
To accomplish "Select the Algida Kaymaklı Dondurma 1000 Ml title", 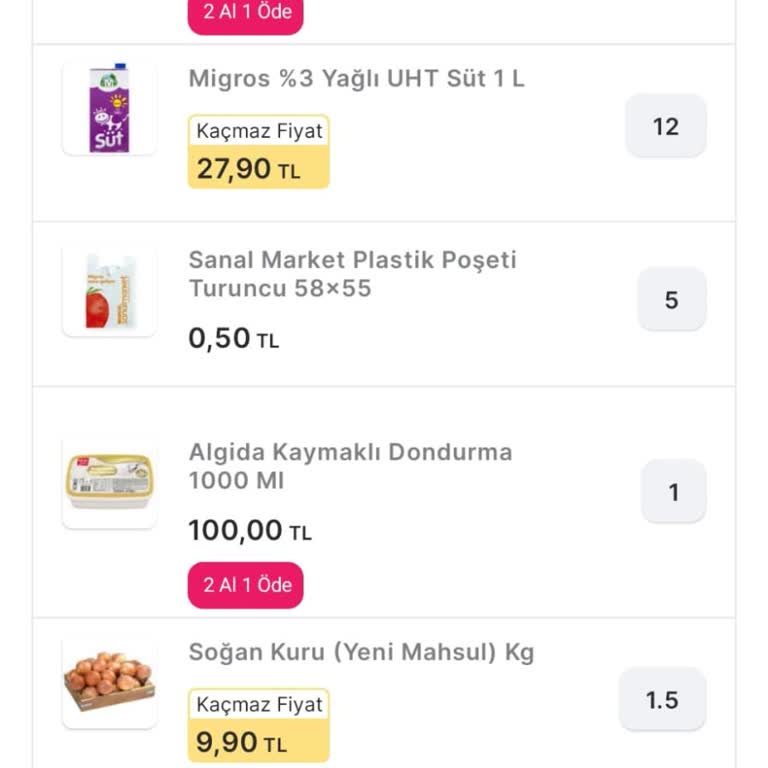I will click(350, 466).
